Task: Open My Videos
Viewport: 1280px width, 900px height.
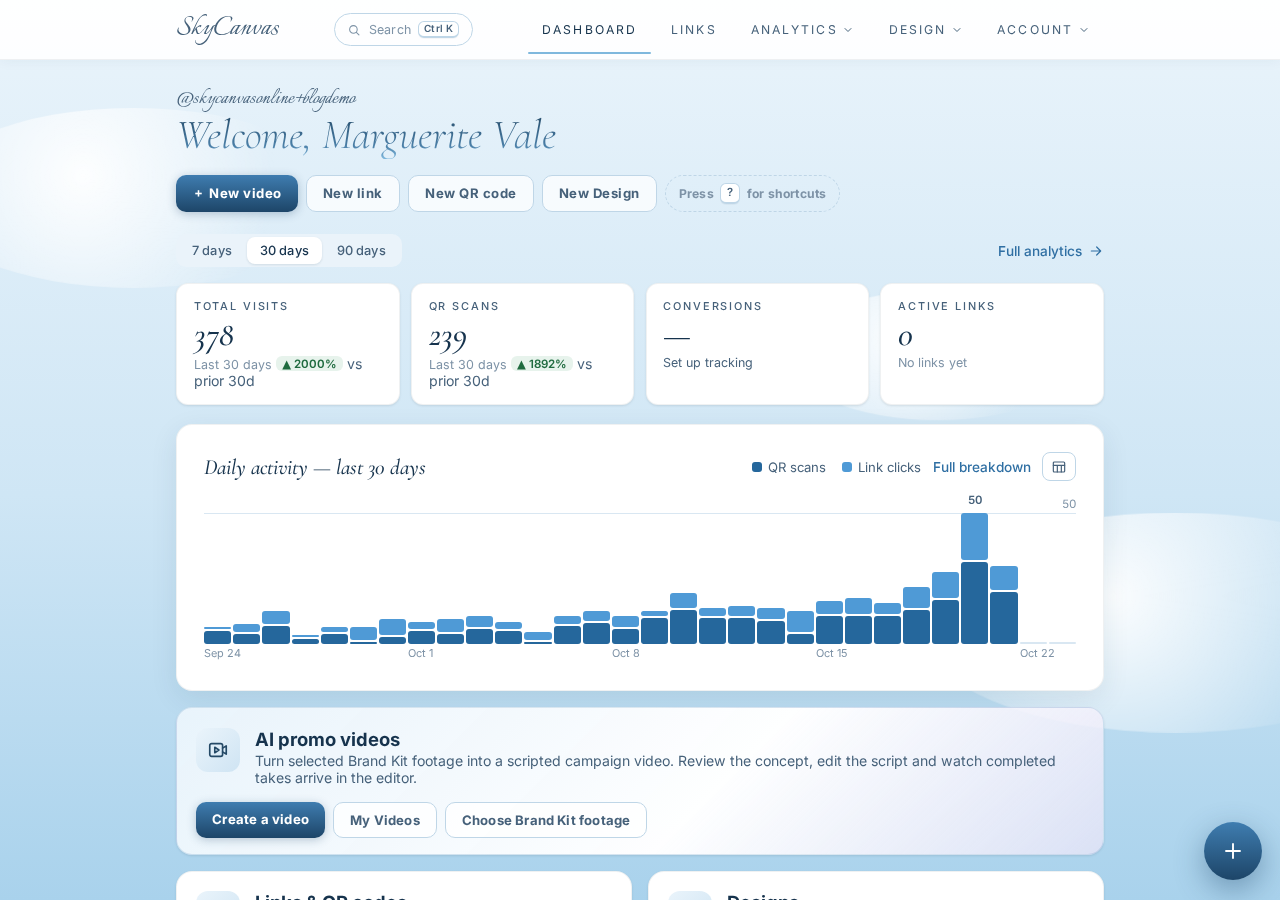Action: pyautogui.click(x=385, y=820)
